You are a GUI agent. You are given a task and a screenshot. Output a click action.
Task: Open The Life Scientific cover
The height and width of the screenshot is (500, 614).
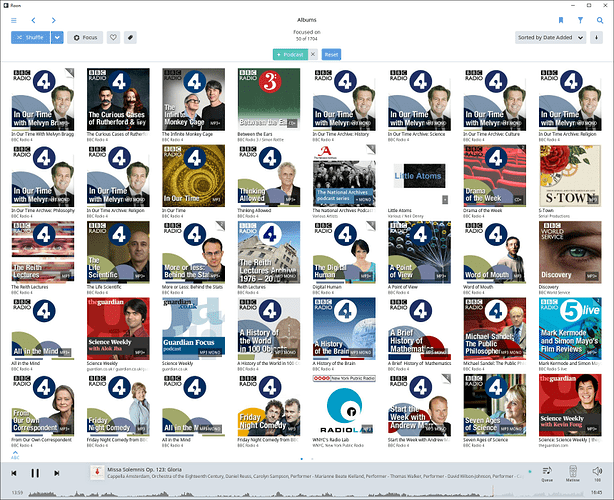tap(118, 252)
